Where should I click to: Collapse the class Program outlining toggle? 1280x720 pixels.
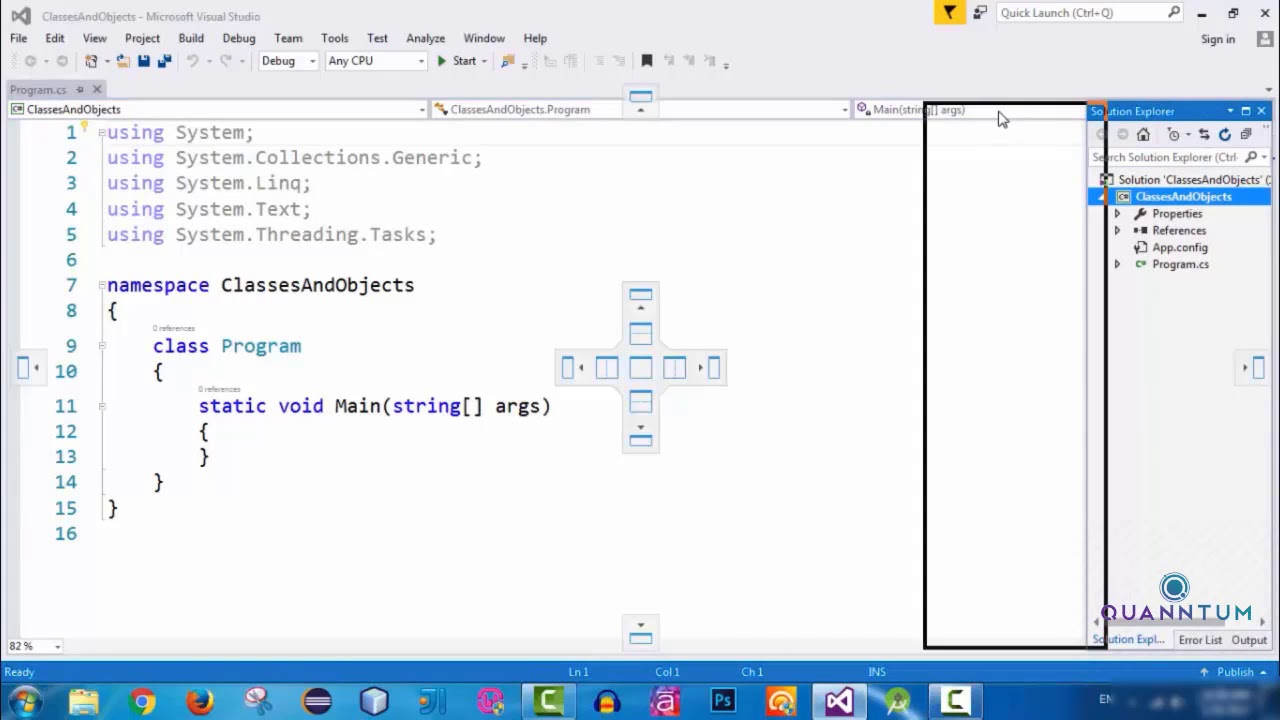click(102, 346)
